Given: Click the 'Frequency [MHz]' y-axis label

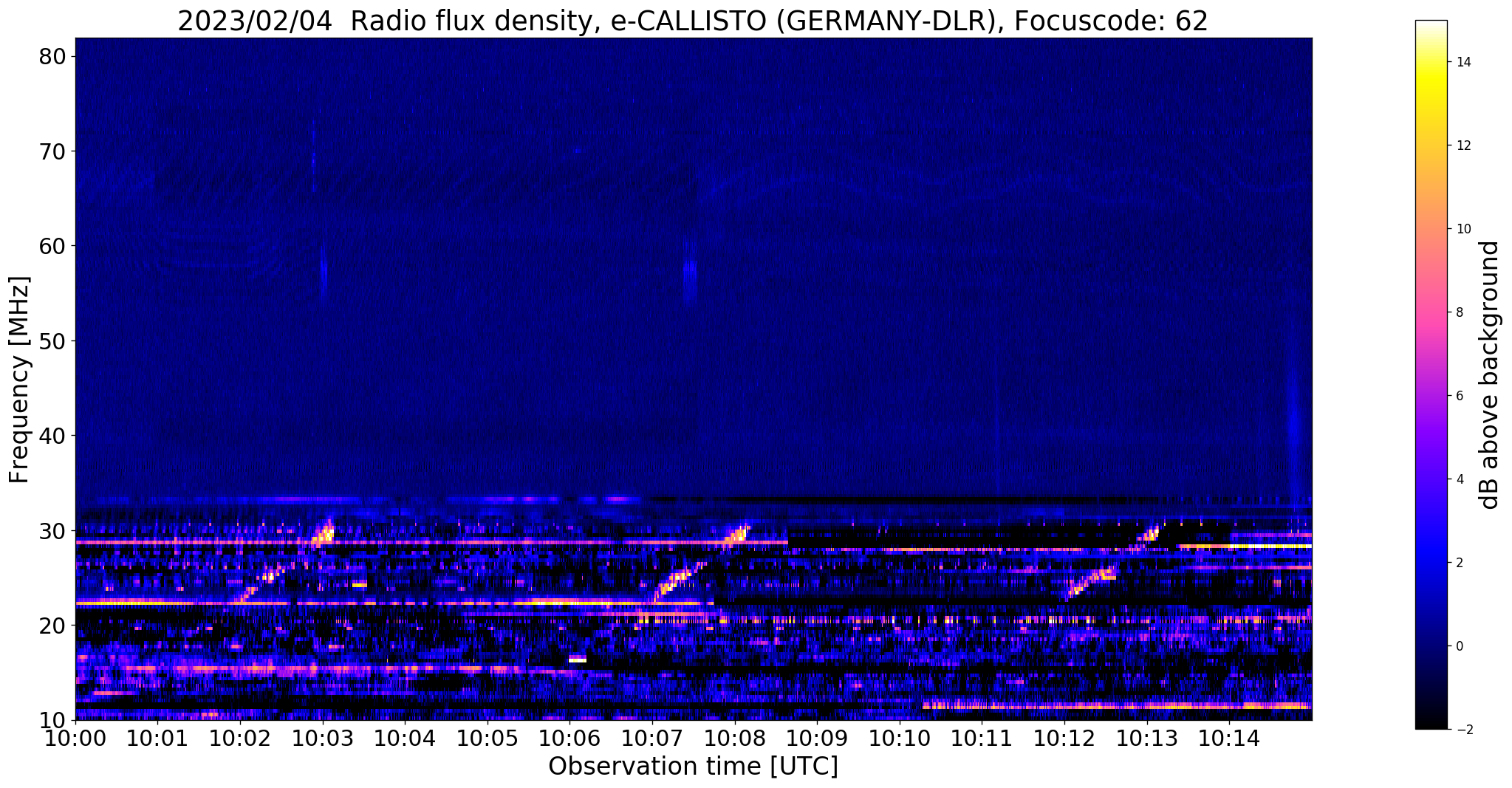Looking at the screenshot, I should tap(19, 380).
